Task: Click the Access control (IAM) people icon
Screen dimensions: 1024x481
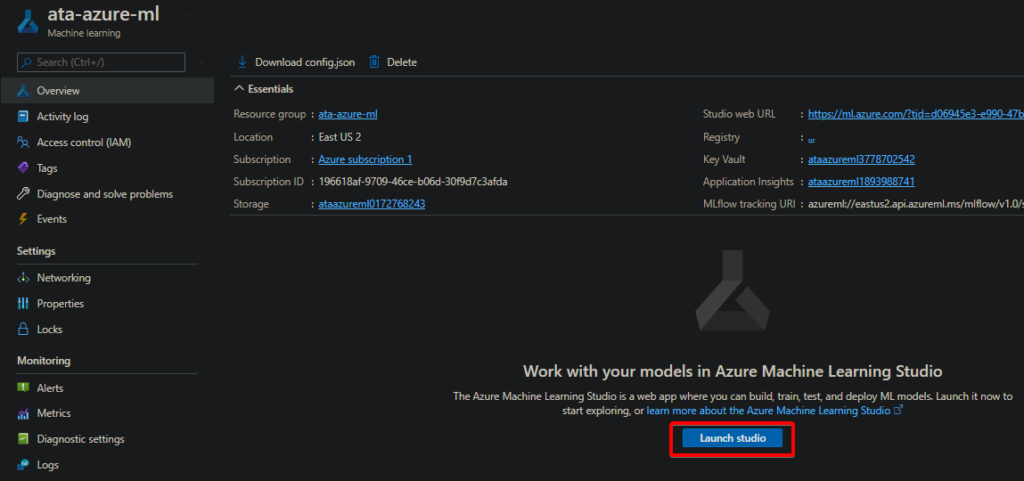Action: 24,142
